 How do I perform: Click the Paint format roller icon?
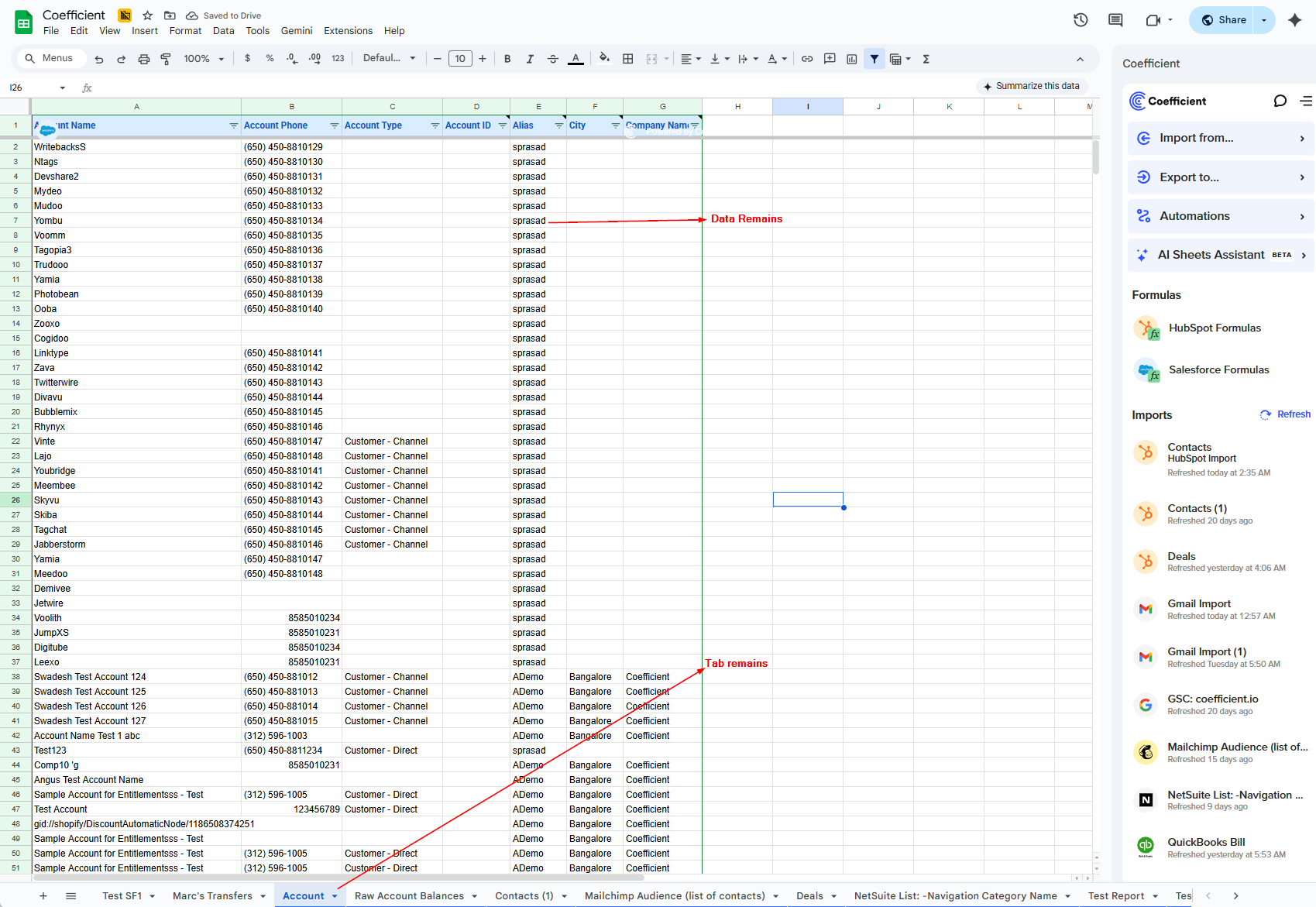coord(166,59)
